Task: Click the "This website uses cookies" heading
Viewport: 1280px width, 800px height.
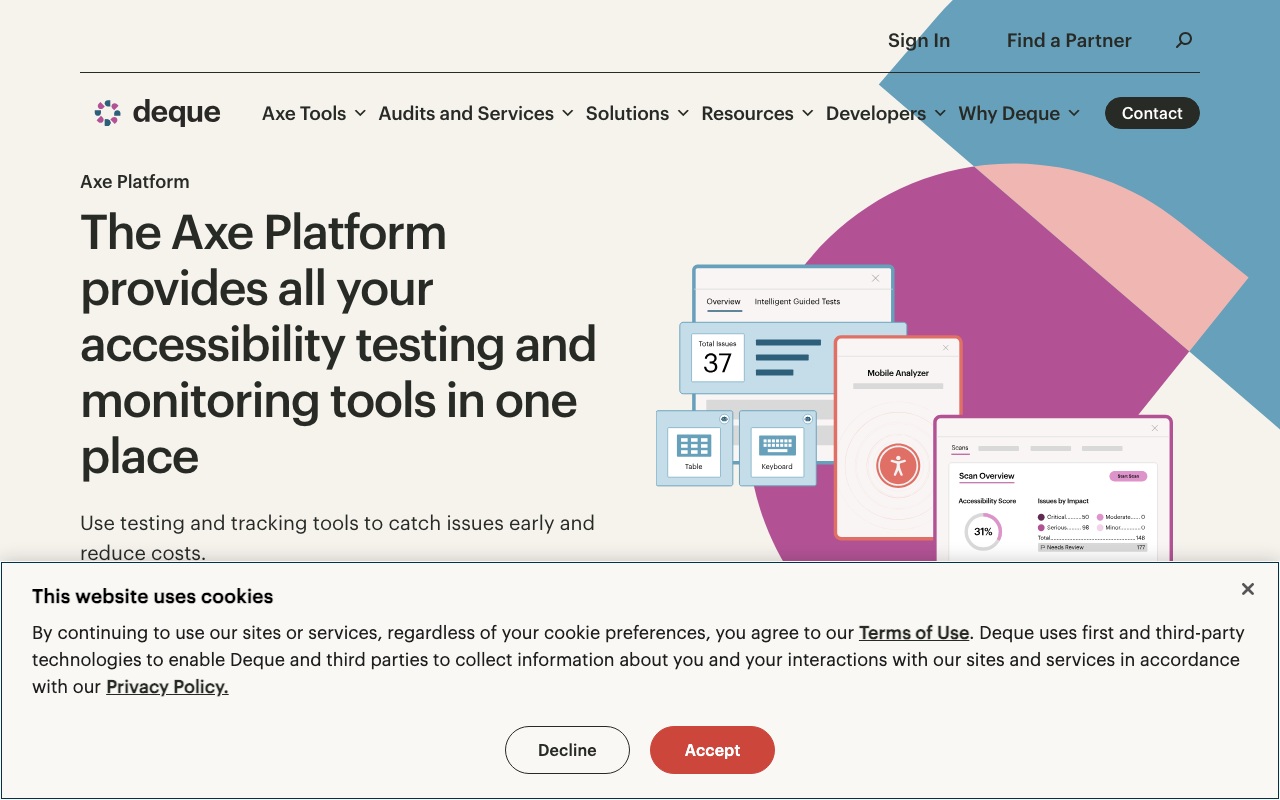Action: (153, 596)
